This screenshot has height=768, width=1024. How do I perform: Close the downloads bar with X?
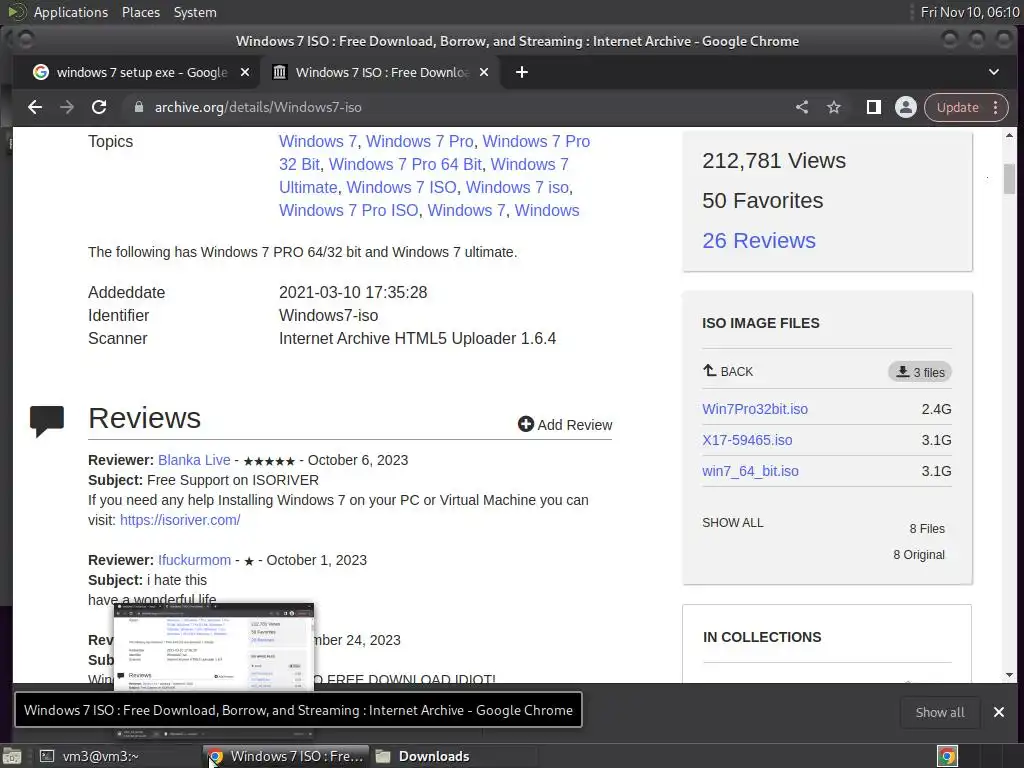[x=999, y=712]
